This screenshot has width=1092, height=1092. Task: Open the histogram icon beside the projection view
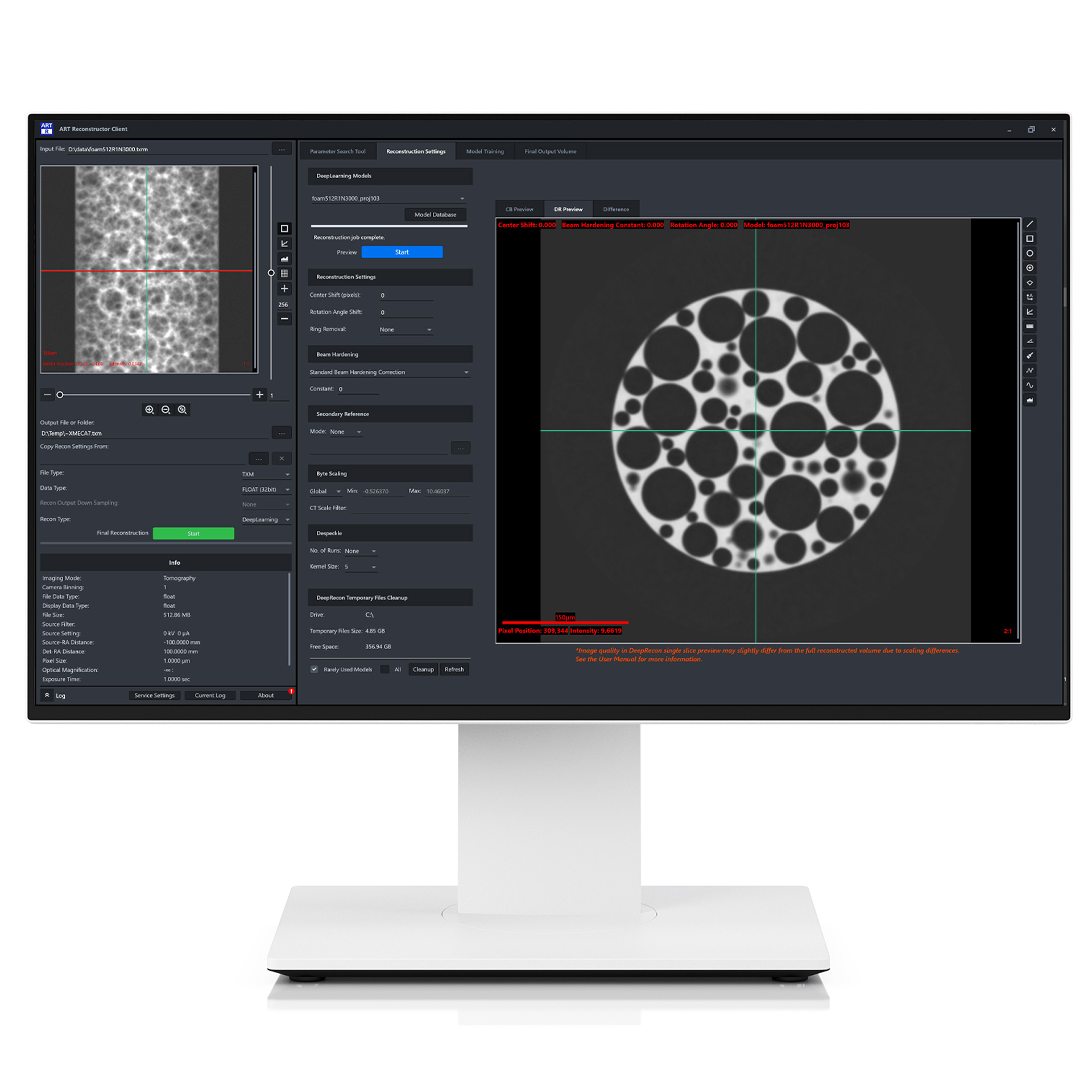(x=284, y=259)
